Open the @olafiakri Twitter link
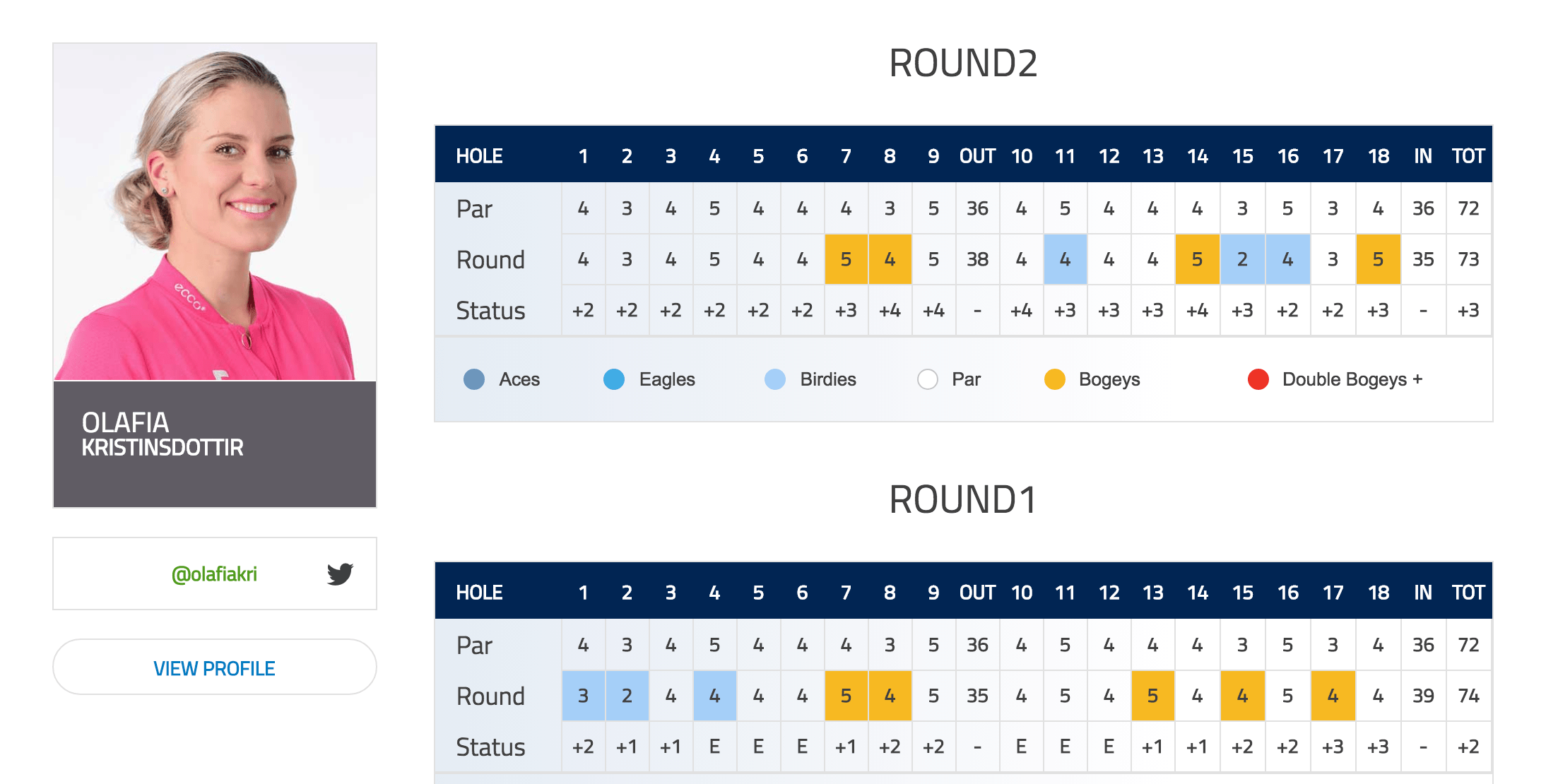Viewport: 1546px width, 784px height. click(214, 574)
